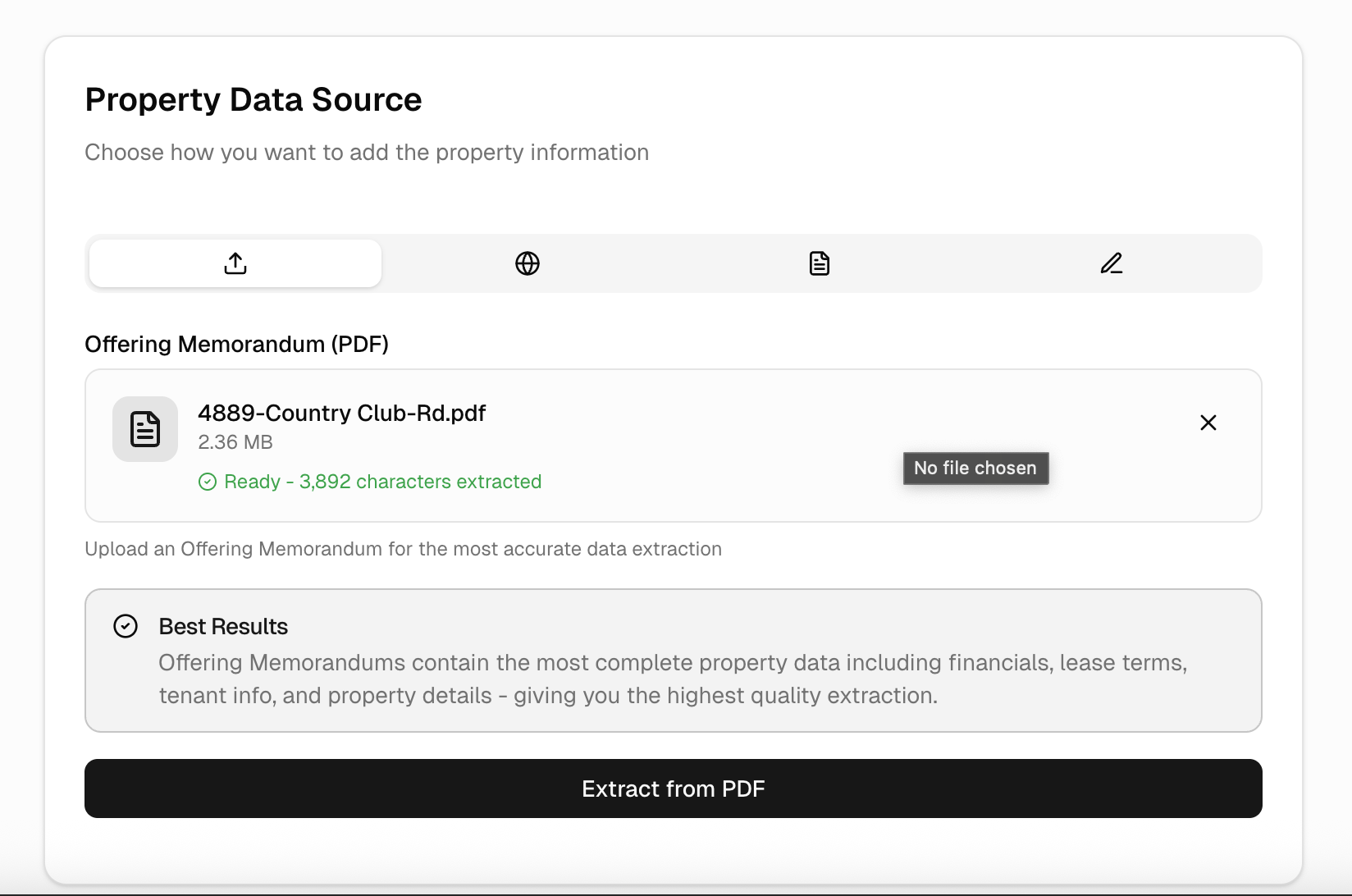Click the PDF file document icon

pos(145,429)
